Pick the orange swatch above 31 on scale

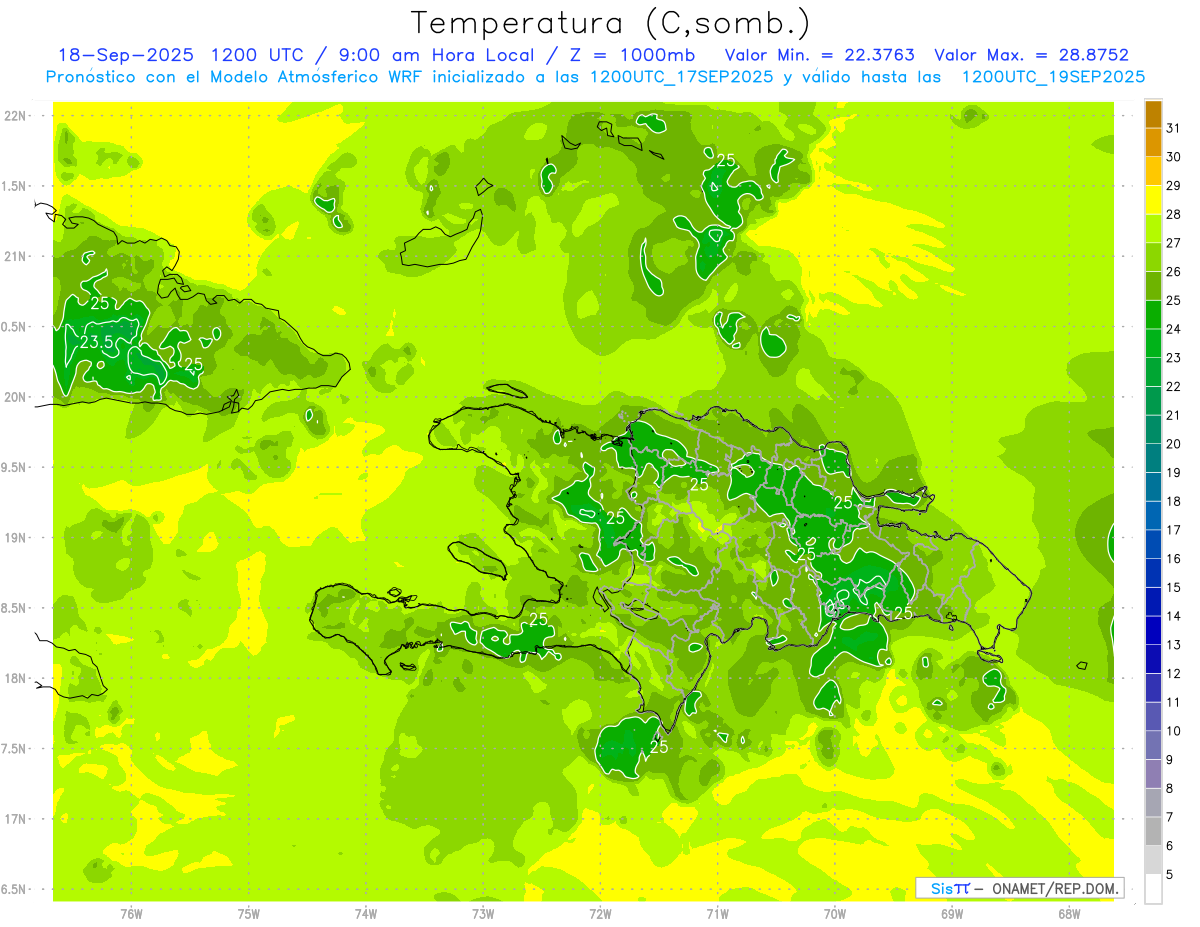(1153, 114)
